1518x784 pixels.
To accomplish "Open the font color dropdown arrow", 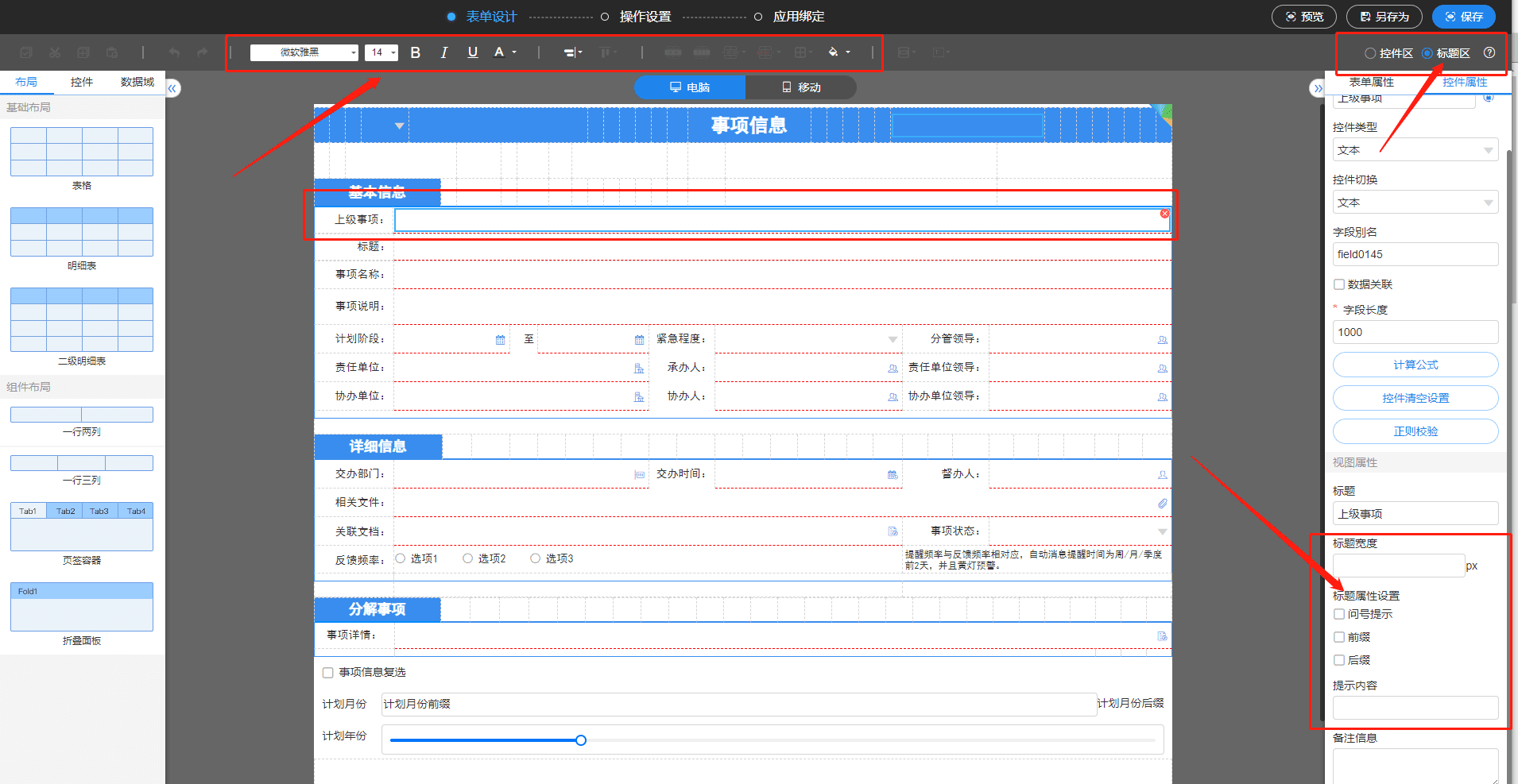I will pyautogui.click(x=514, y=52).
